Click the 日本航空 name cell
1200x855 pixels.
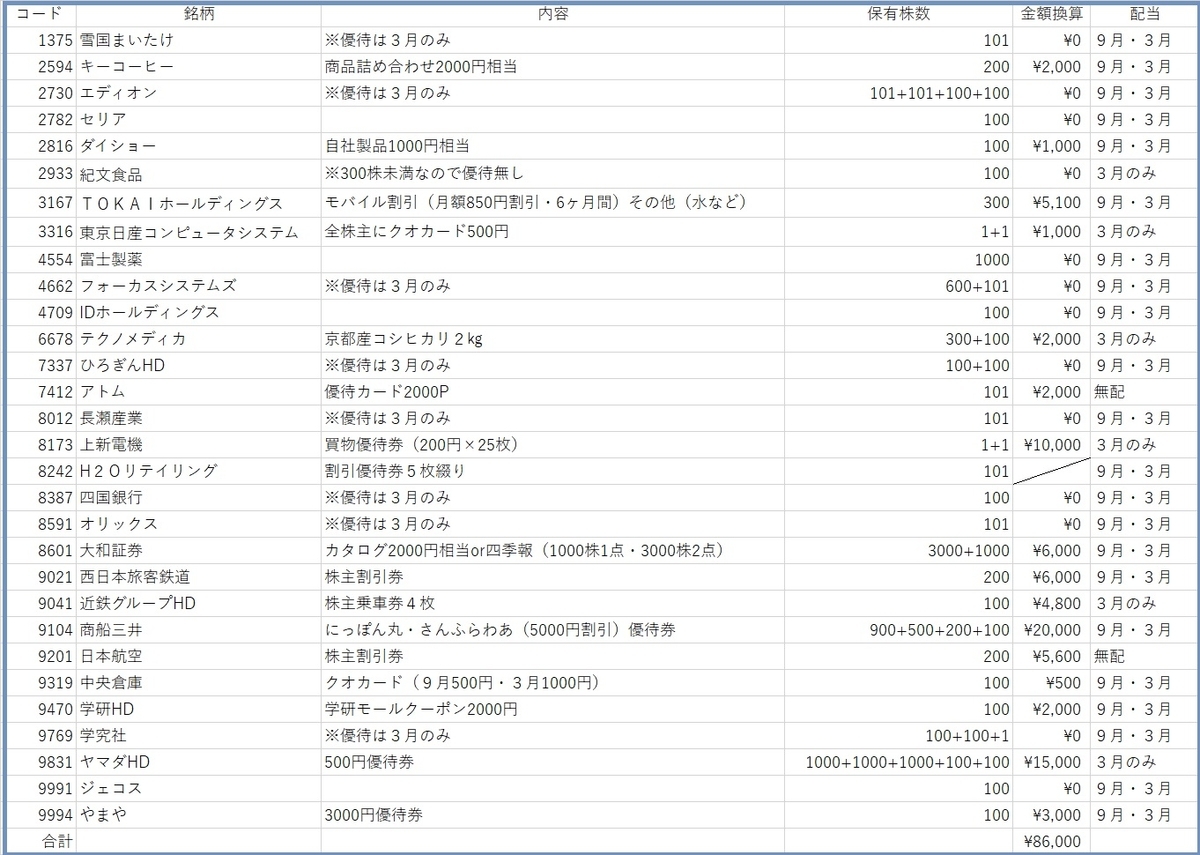tap(199, 656)
